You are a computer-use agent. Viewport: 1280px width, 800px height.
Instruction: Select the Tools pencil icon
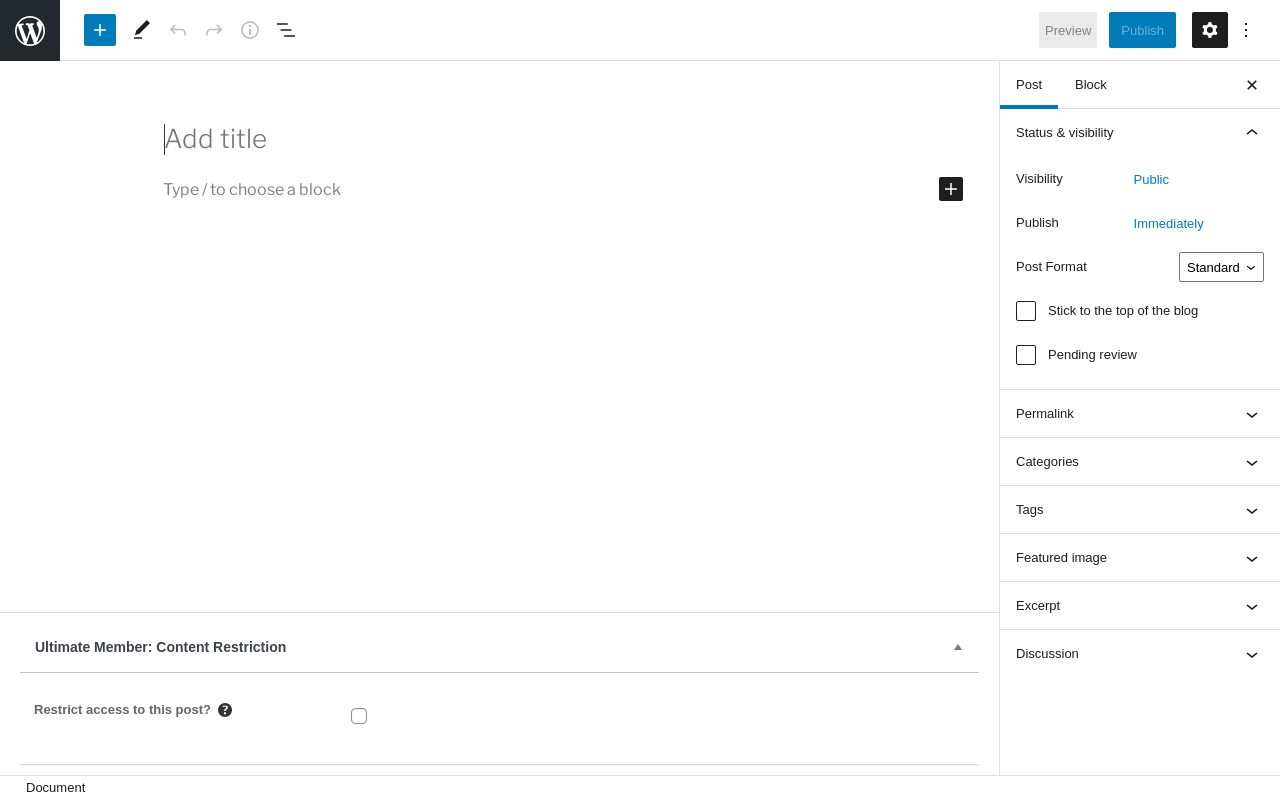tap(142, 30)
